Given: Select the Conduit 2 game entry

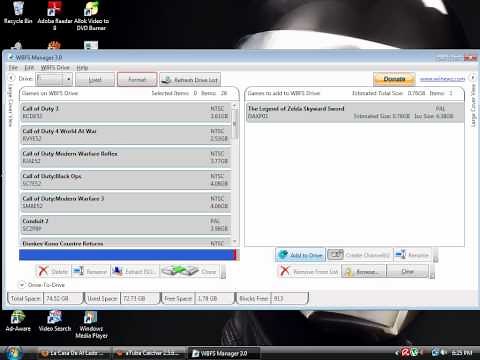Looking at the screenshot, I should pyautogui.click(x=126, y=225).
